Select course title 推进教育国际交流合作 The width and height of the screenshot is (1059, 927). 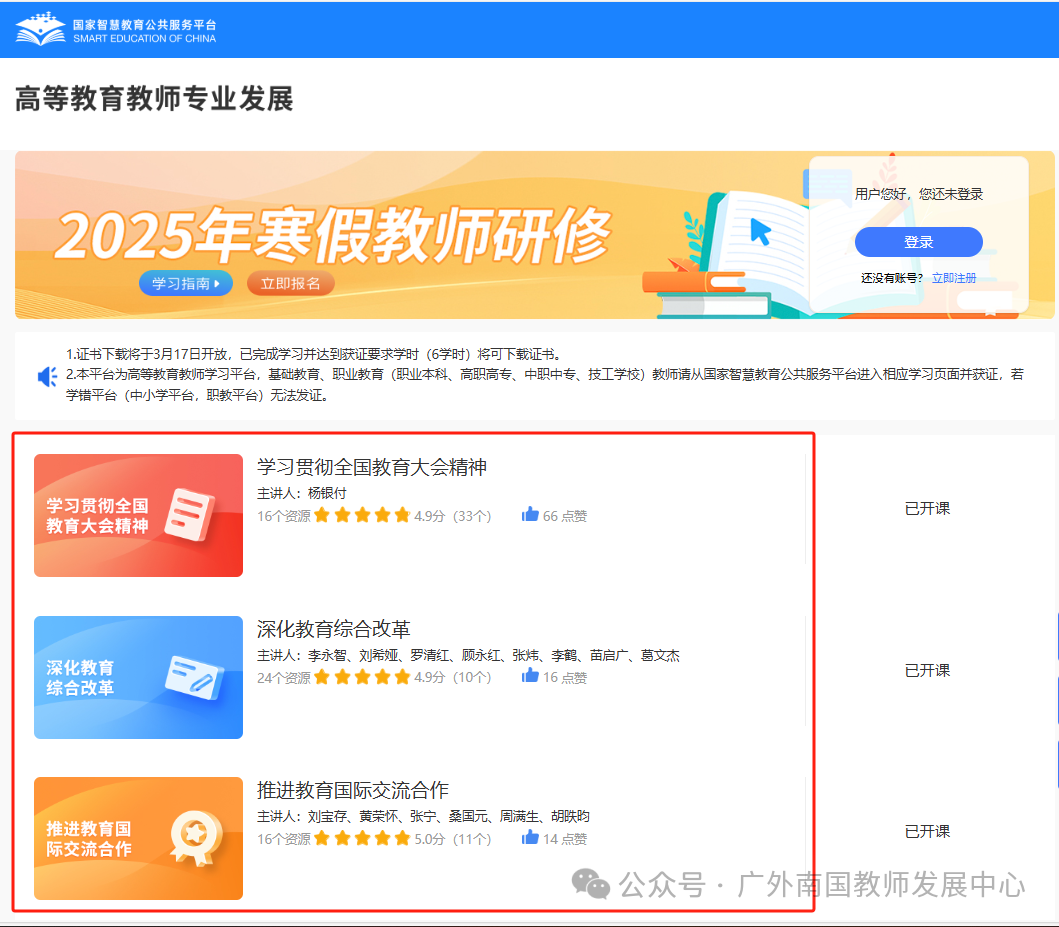(x=352, y=790)
